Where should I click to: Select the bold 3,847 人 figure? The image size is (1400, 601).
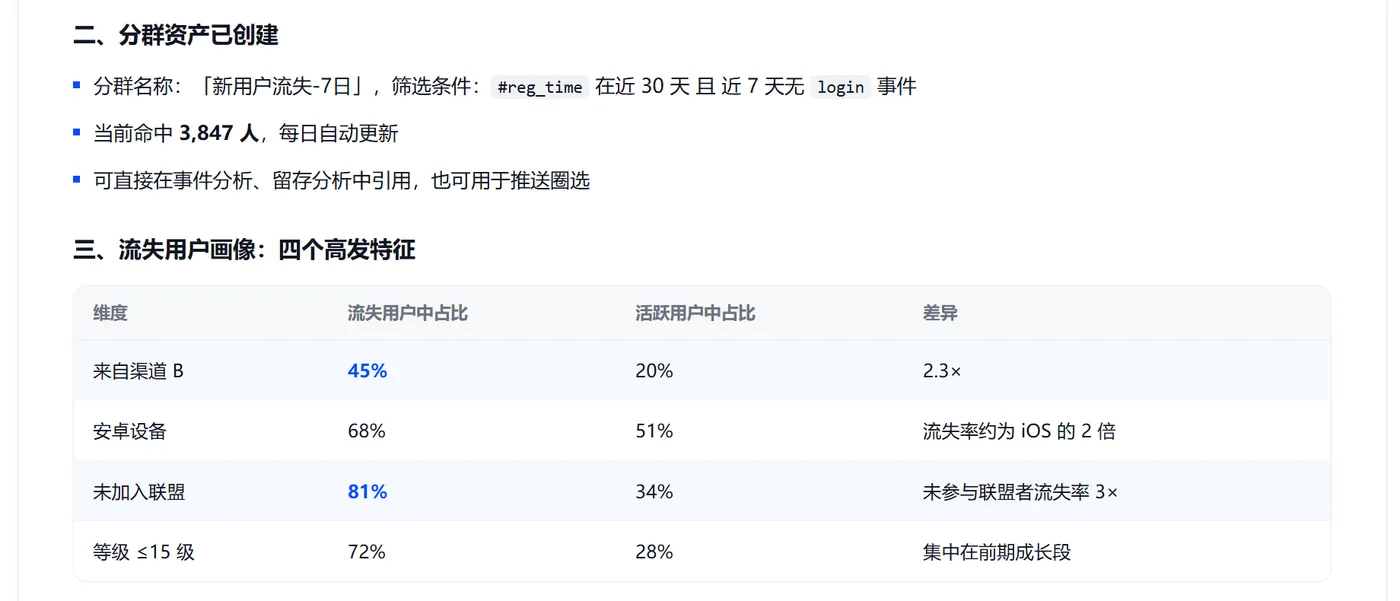(219, 133)
